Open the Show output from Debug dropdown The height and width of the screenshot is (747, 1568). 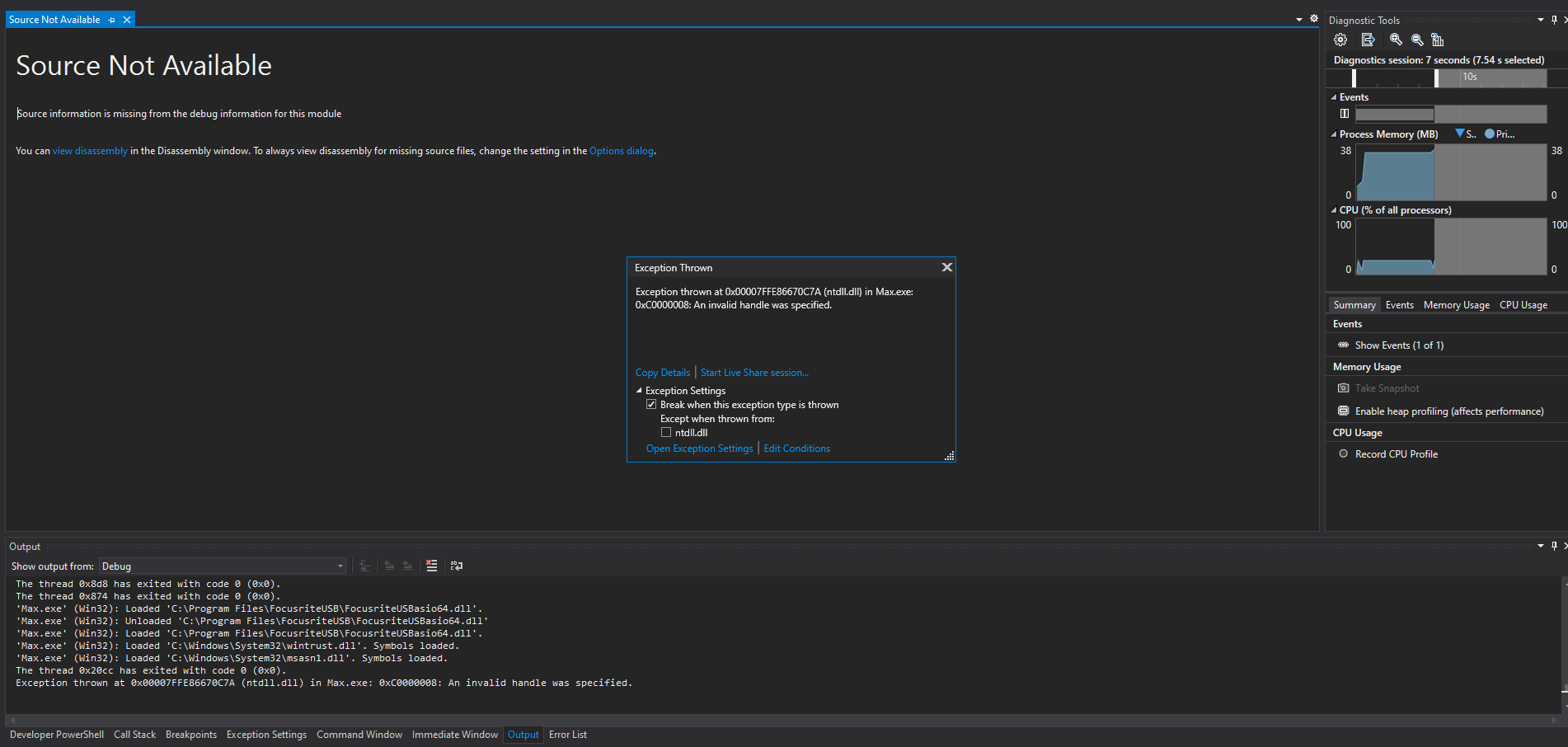[223, 566]
